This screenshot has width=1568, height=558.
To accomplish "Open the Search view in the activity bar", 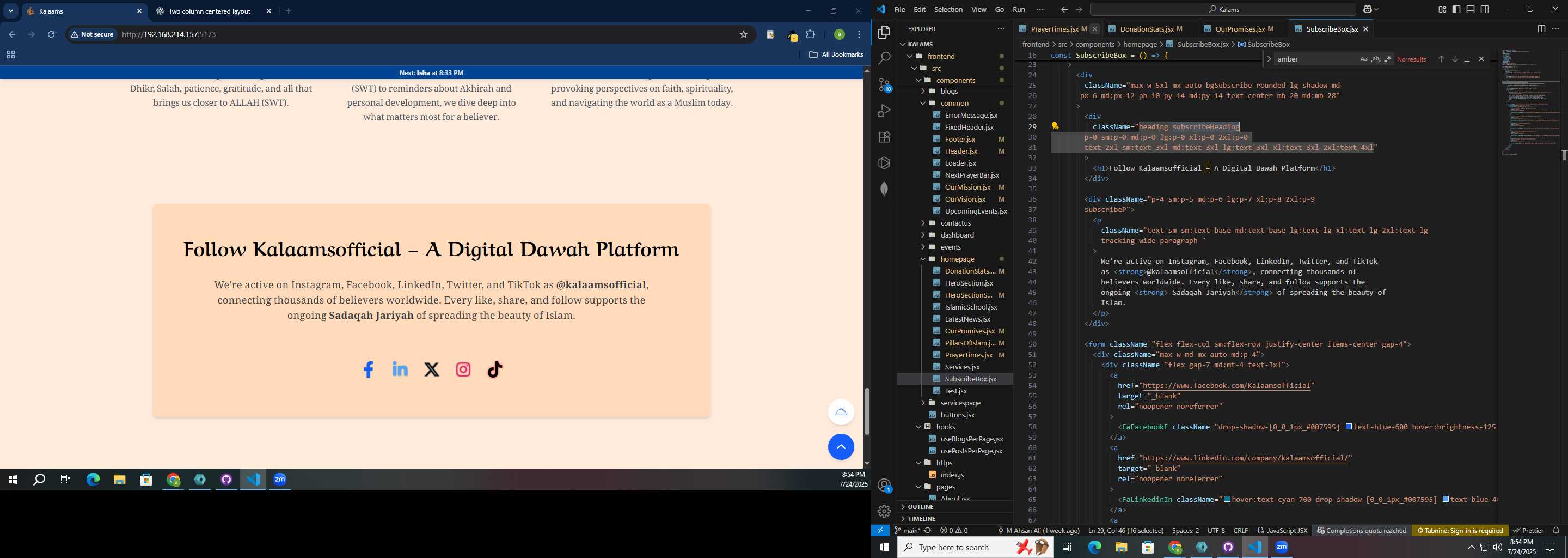I will click(884, 58).
